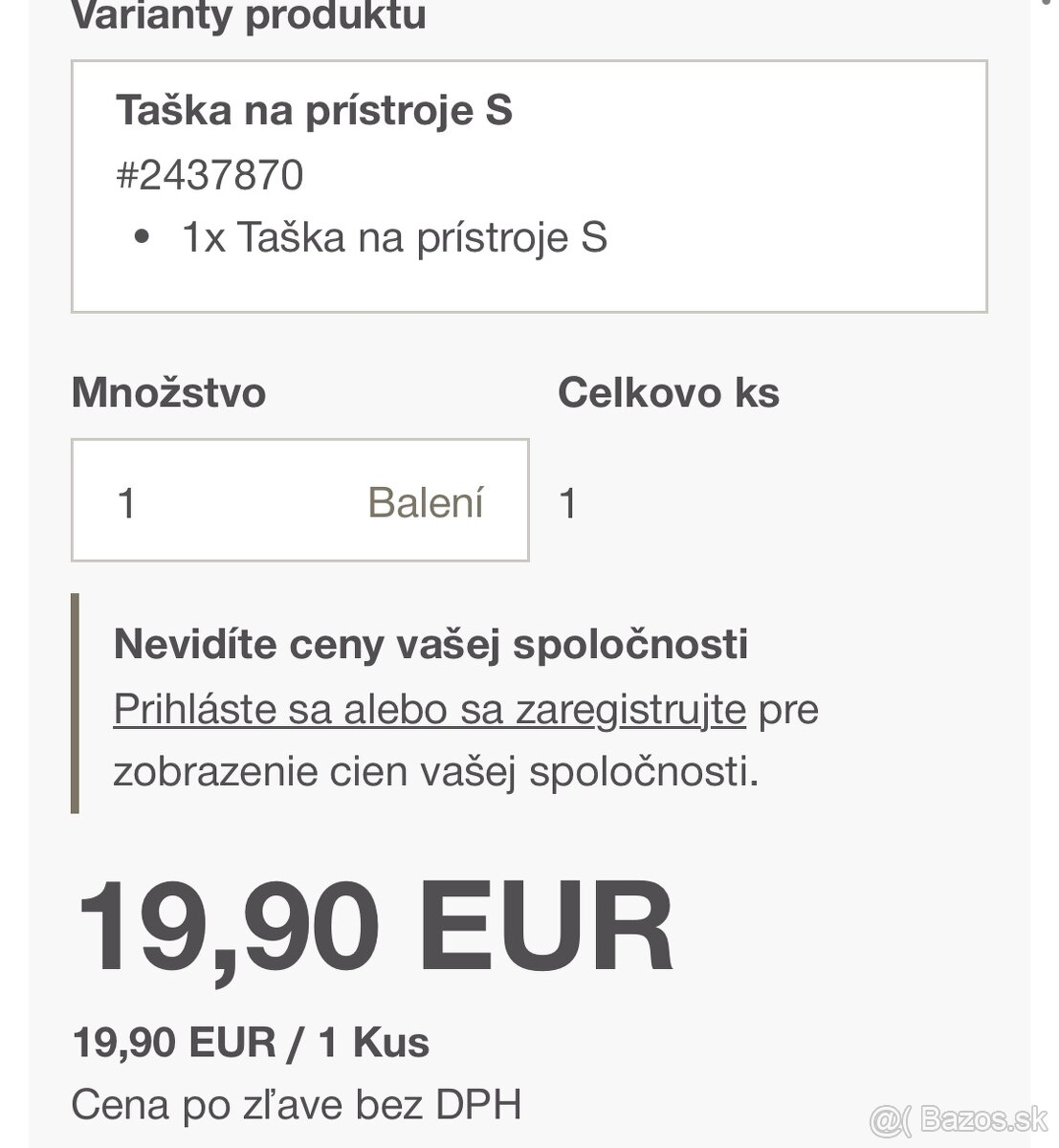
Task: Click the Balení unit label in quantity box
Action: pos(426,502)
